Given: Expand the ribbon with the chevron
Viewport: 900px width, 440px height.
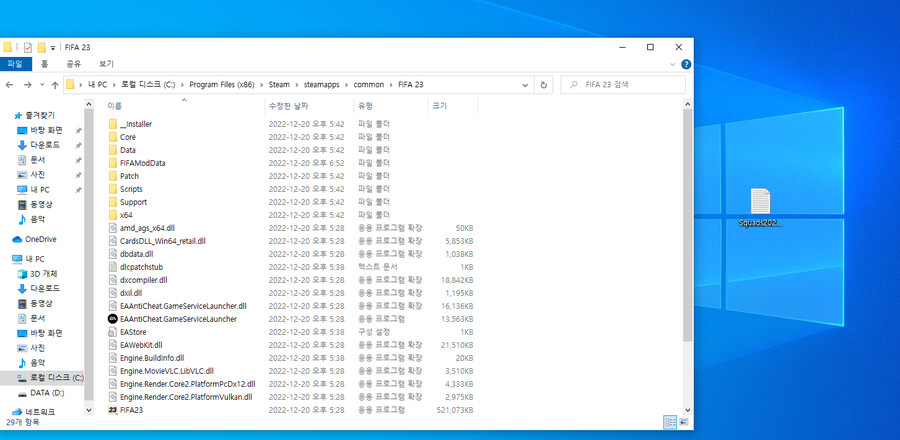Looking at the screenshot, I should pyautogui.click(x=673, y=64).
